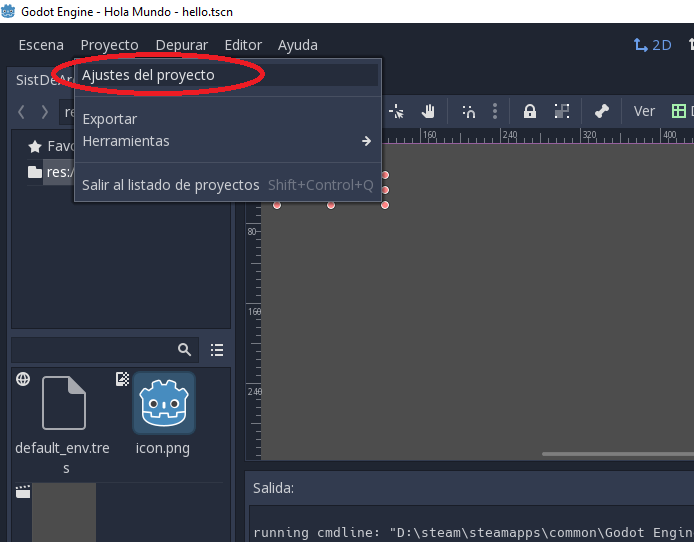The height and width of the screenshot is (542, 694).
Task: Open the Editor menu
Action: (x=243, y=45)
